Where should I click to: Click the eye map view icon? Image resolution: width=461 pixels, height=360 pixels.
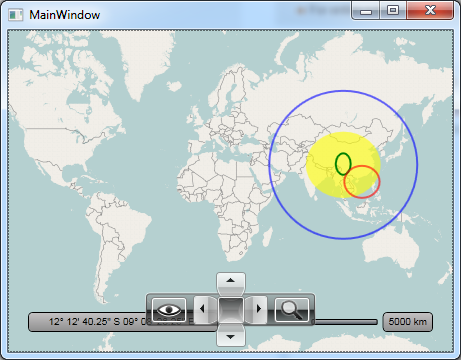pos(169,310)
